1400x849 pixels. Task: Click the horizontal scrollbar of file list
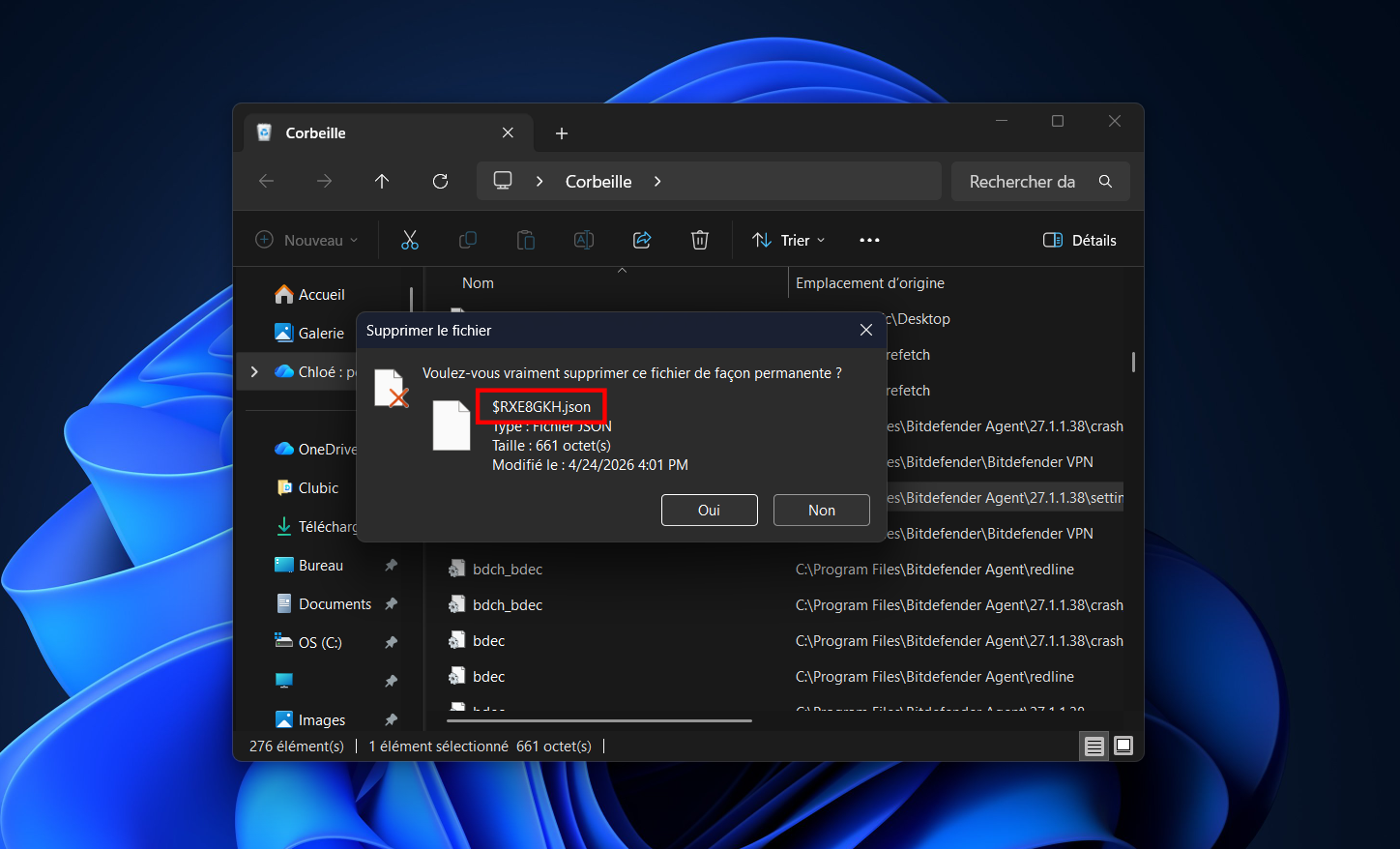coord(598,720)
